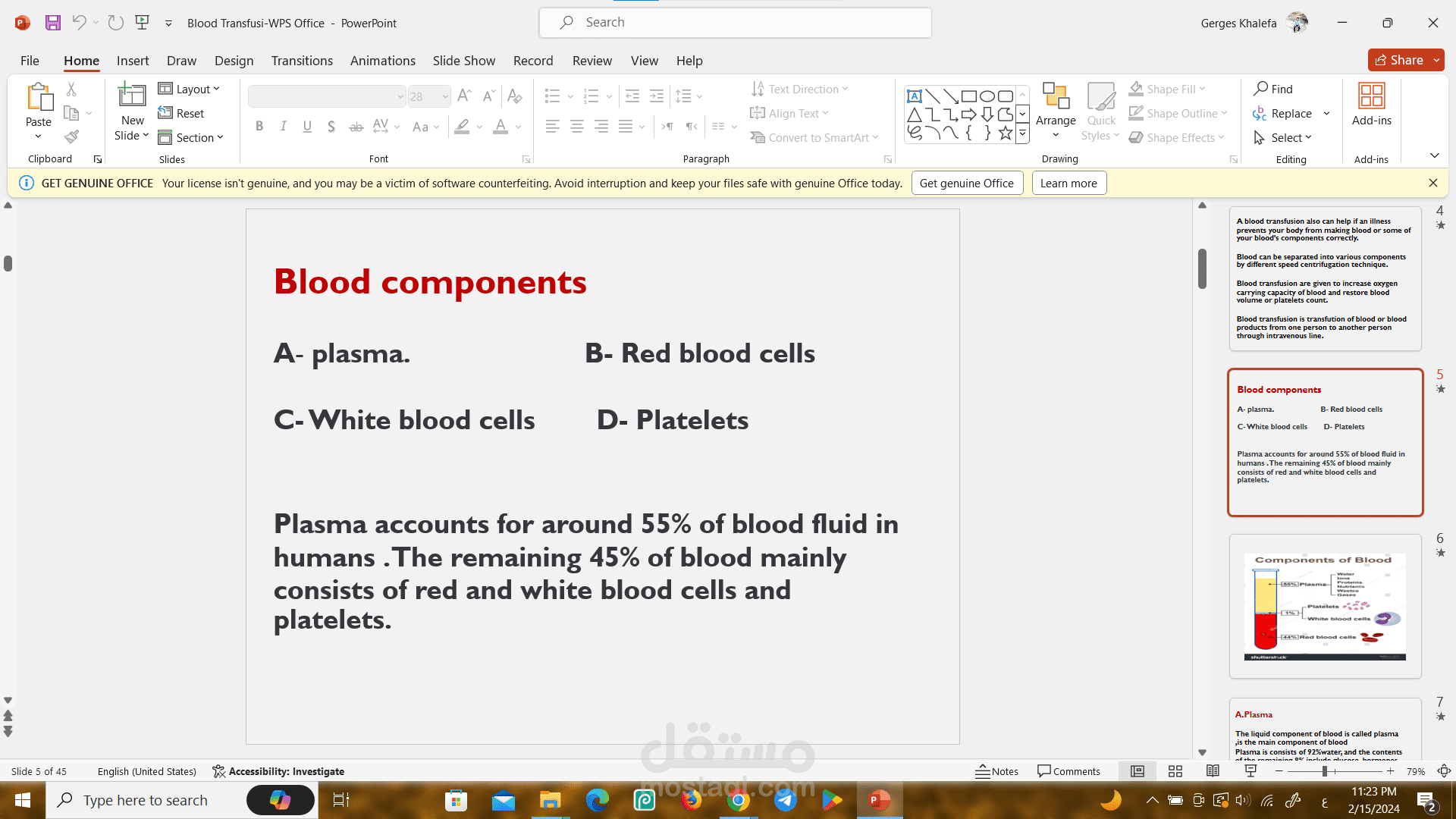Toggle Bold formatting
Screen dimensions: 1456x819
click(x=259, y=127)
